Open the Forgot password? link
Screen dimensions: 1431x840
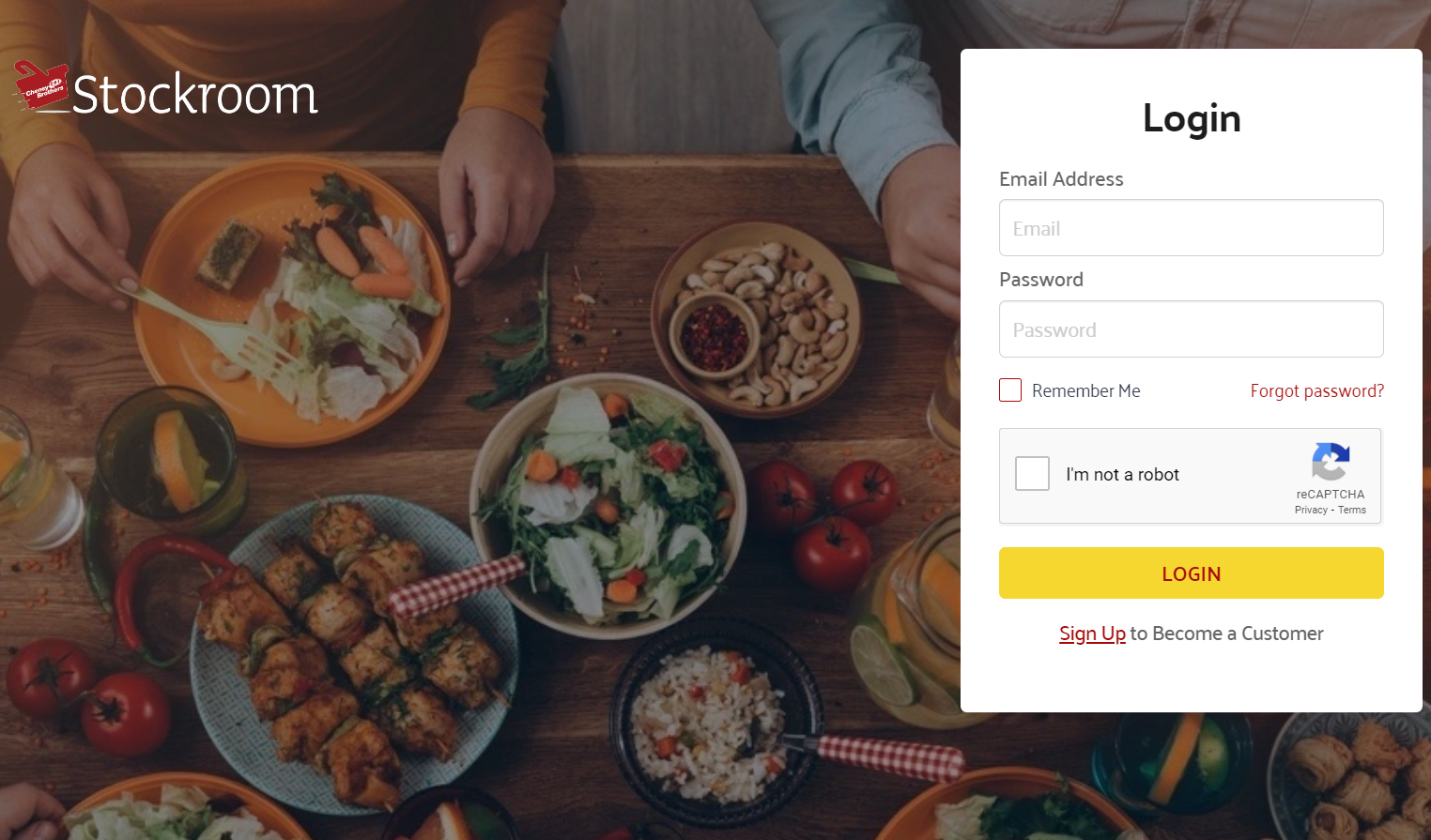[x=1317, y=391]
